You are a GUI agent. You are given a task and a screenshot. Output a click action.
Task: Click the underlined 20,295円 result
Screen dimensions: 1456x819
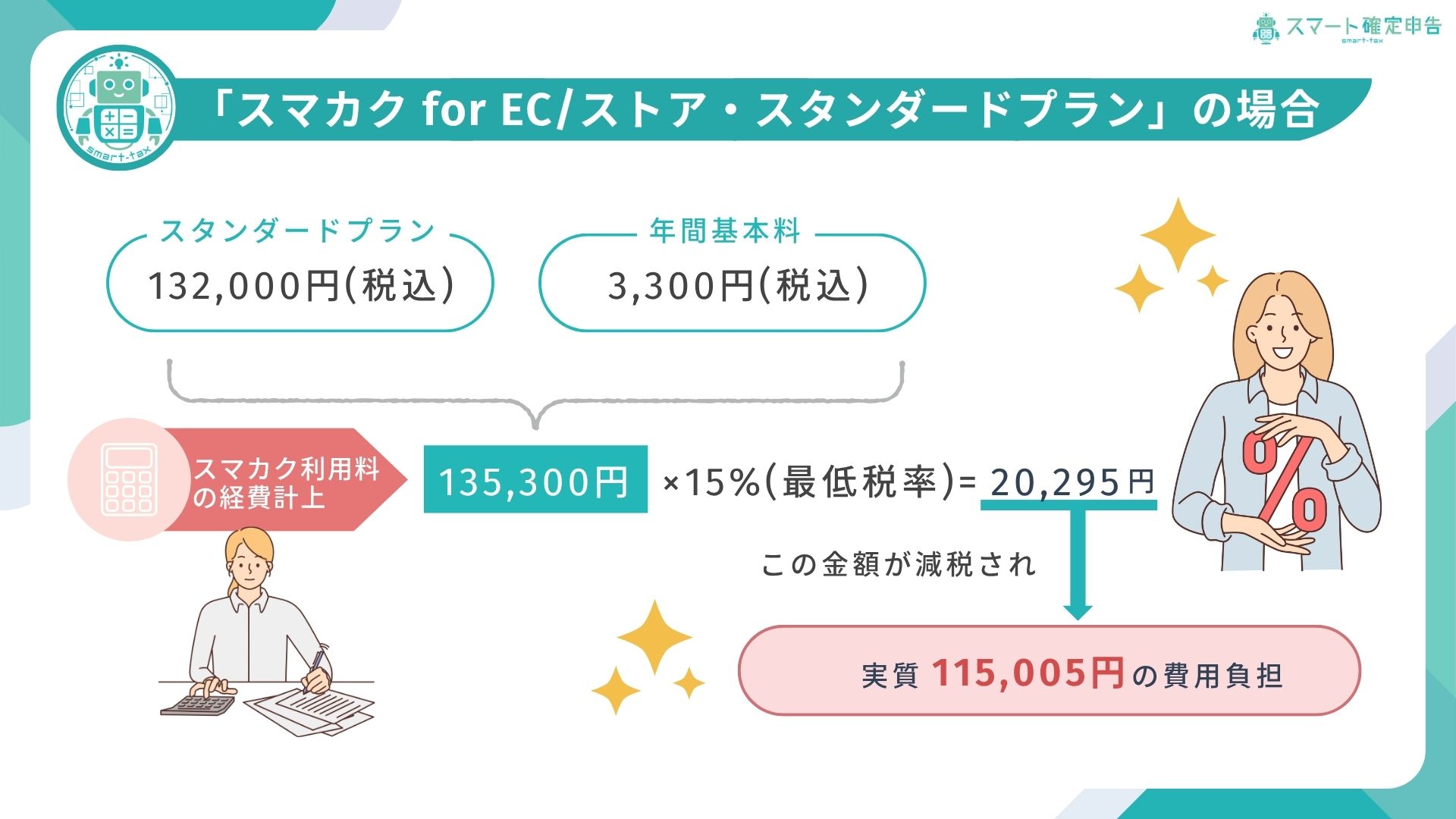[x=1072, y=482]
